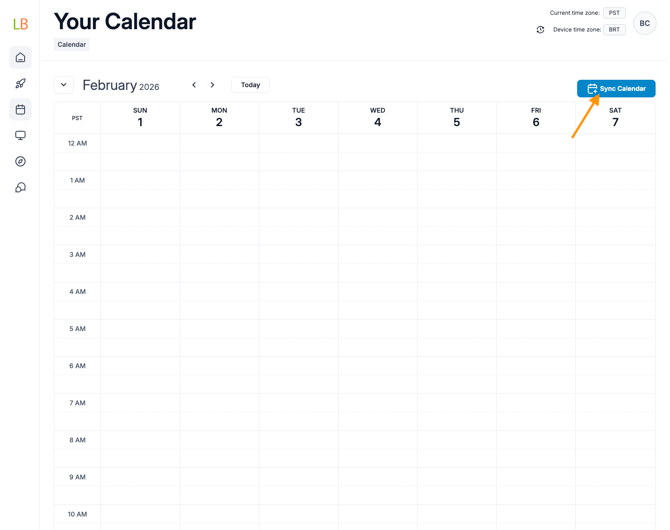Click the time zone switch icon

coord(541,30)
